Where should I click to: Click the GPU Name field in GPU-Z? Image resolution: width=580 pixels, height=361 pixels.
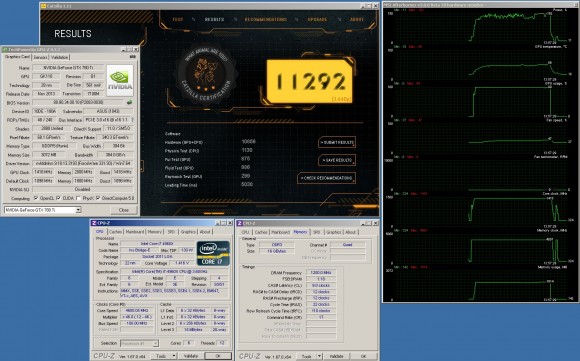(x=68, y=68)
